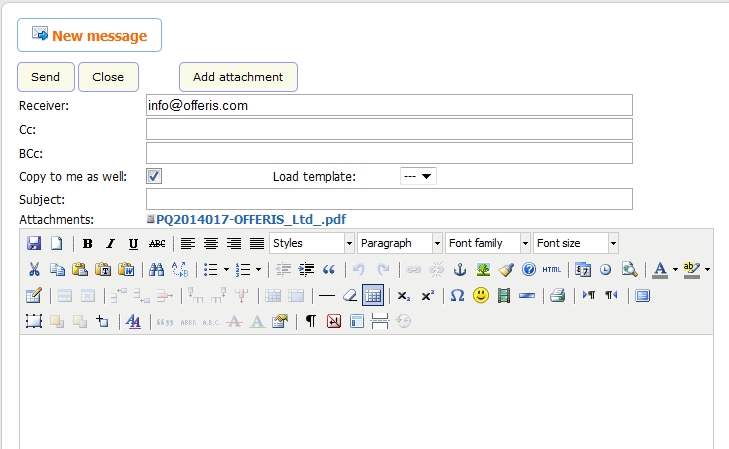Click the binoculars Find icon
Screen dimensions: 729x449
156,269
